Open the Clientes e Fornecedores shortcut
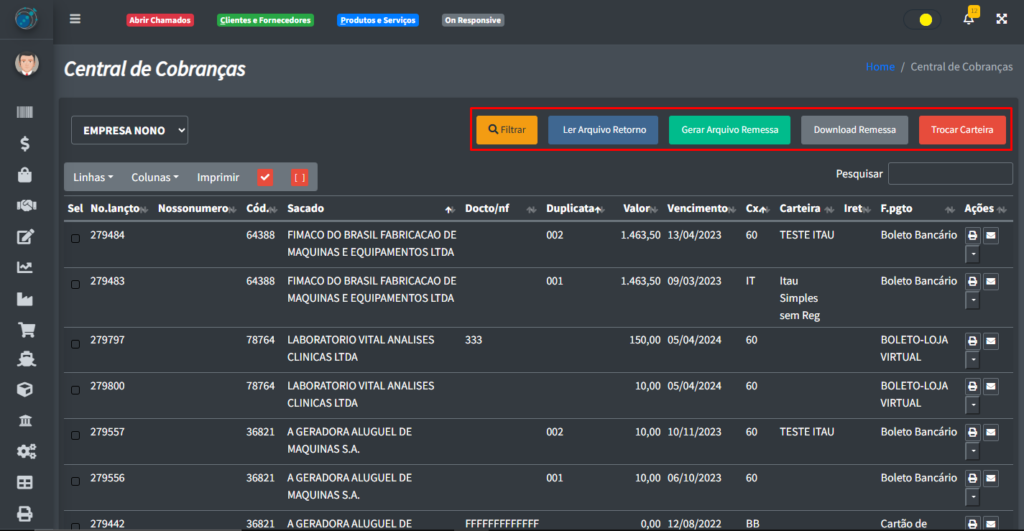The height and width of the screenshot is (531, 1024). (x=265, y=20)
